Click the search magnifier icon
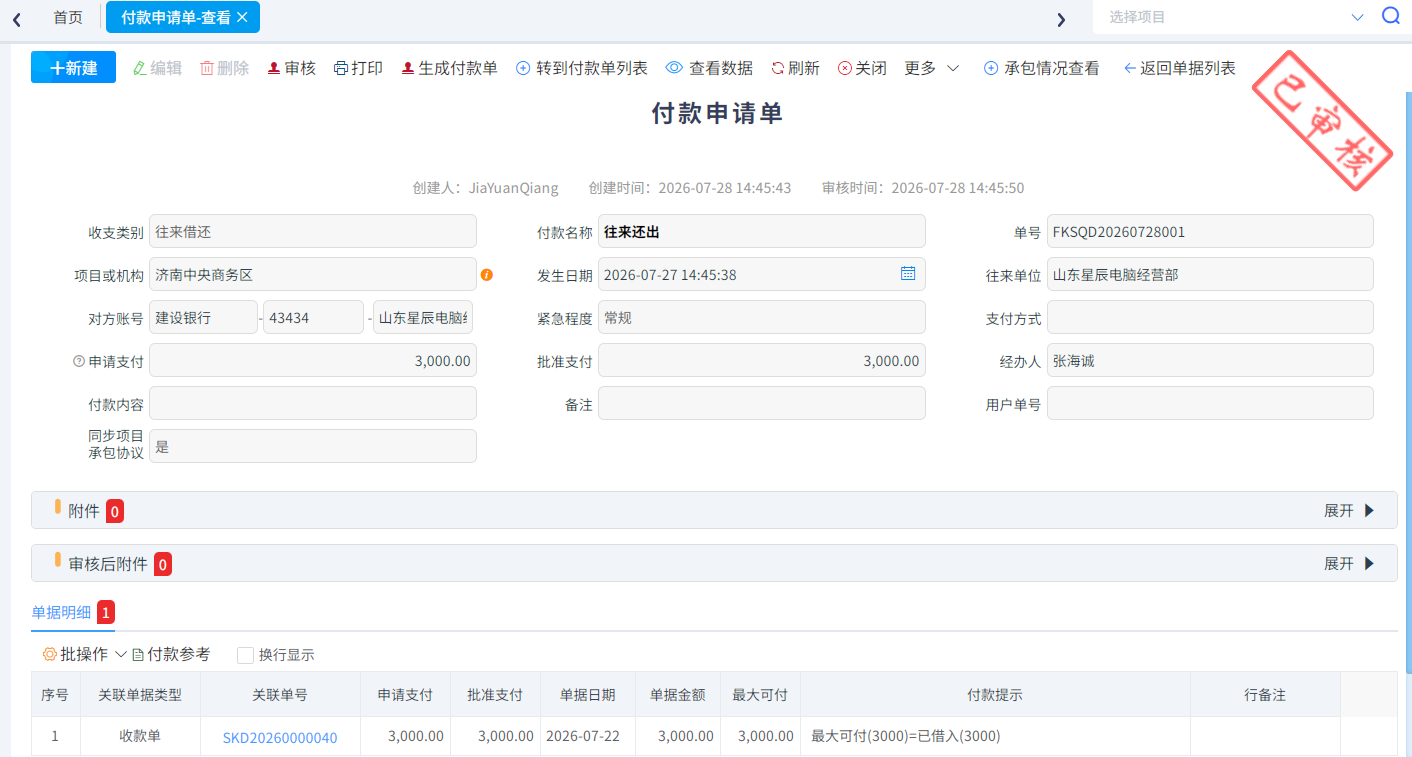This screenshot has height=757, width=1412. 1391,16
